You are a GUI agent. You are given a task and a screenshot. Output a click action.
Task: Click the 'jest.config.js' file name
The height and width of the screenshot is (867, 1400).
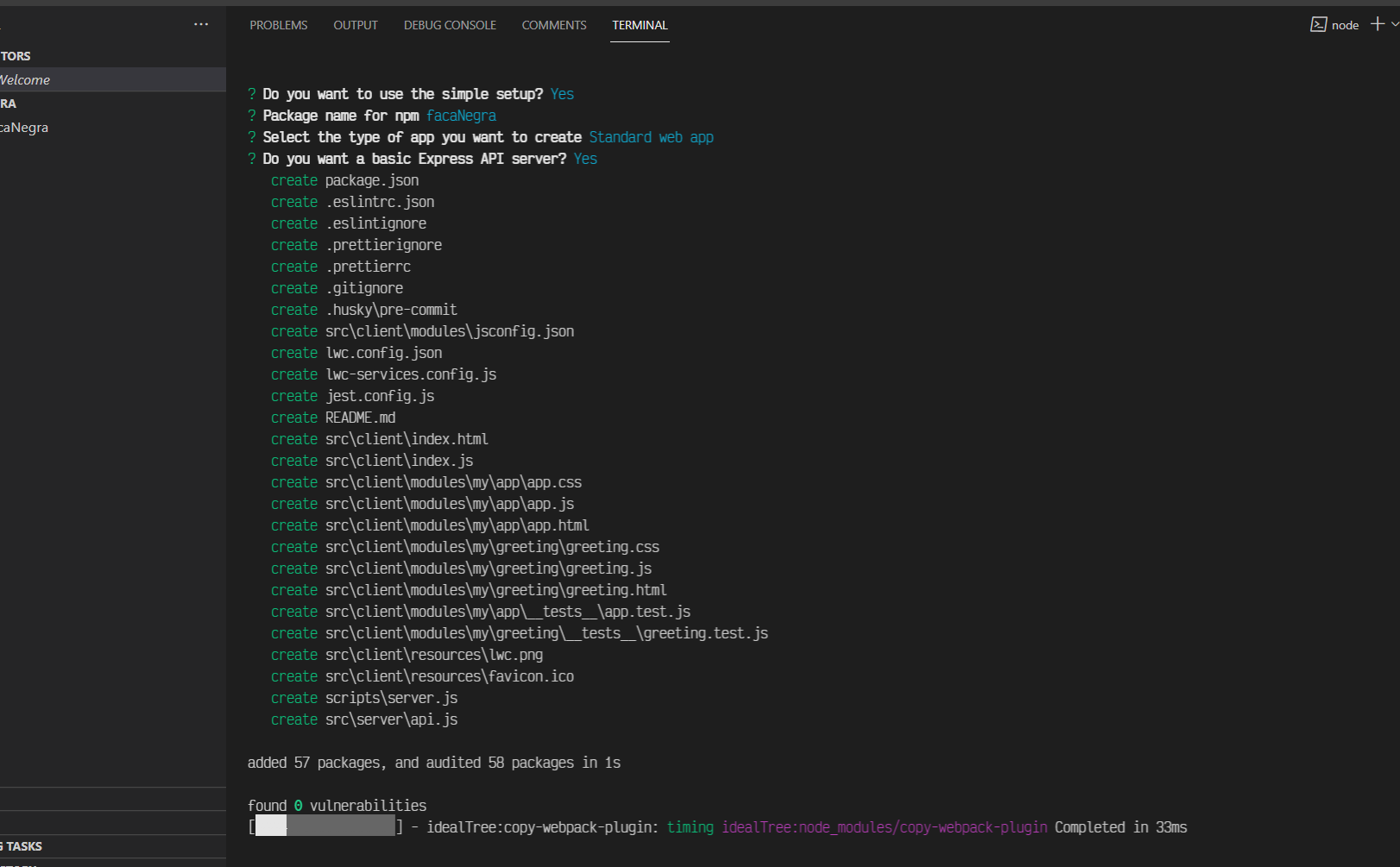point(380,396)
